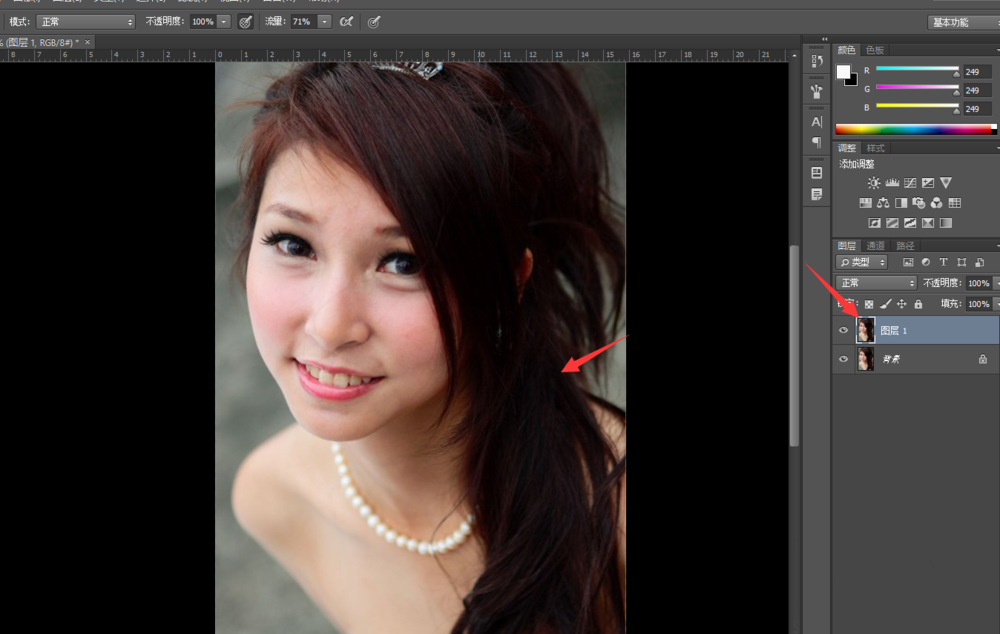
Task: Click the foreground color swatch
Action: [x=843, y=71]
